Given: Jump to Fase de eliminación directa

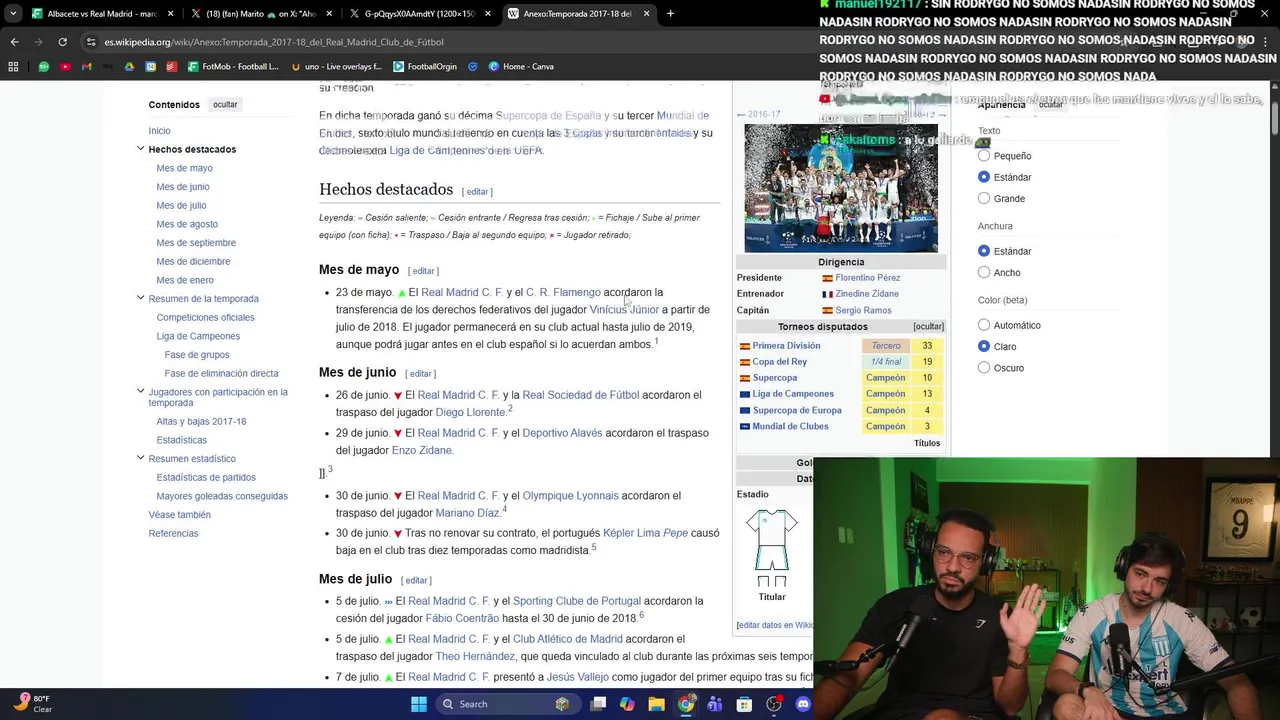Looking at the screenshot, I should [x=221, y=374].
